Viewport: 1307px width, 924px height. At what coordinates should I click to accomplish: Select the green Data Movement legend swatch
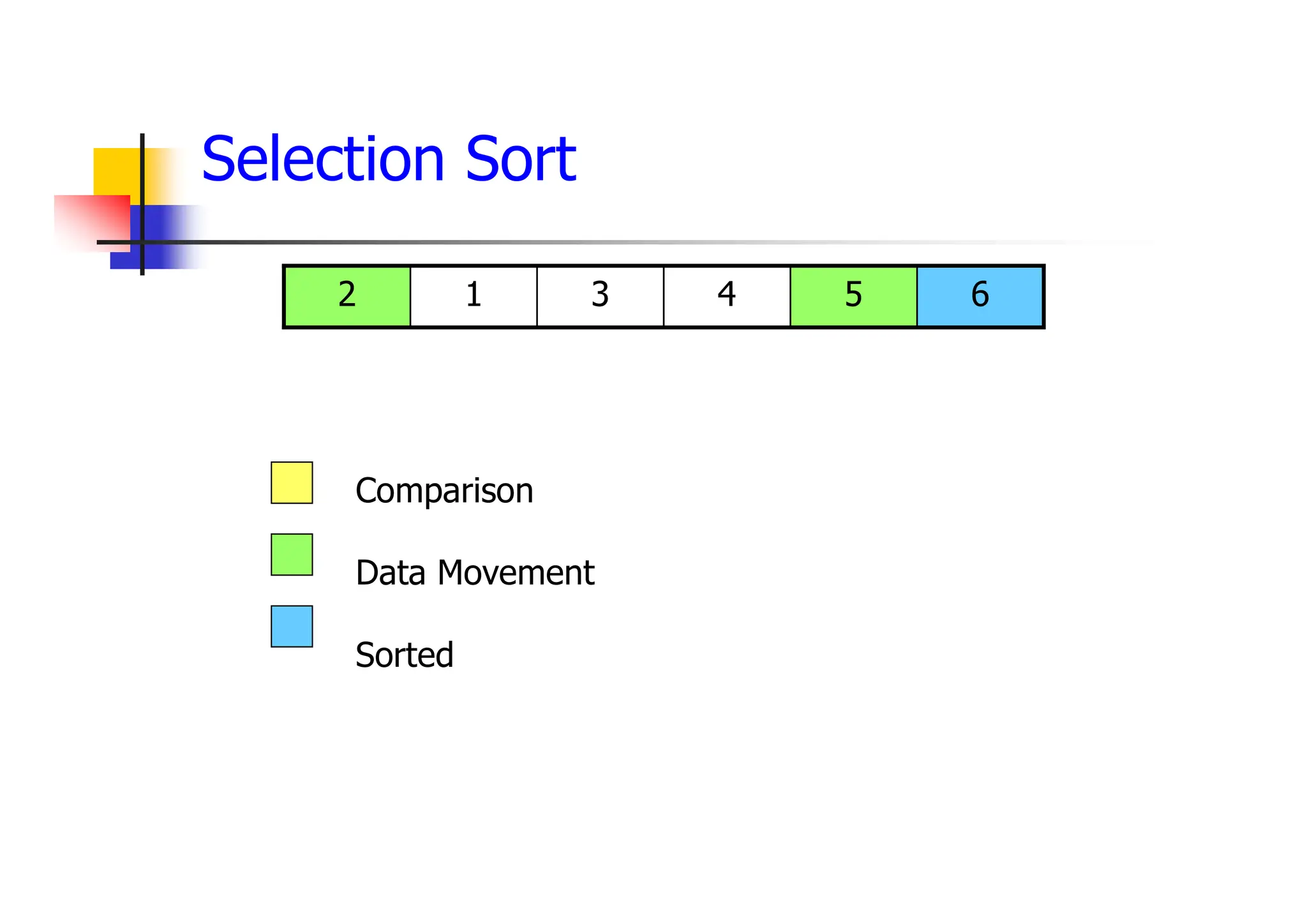(x=292, y=555)
